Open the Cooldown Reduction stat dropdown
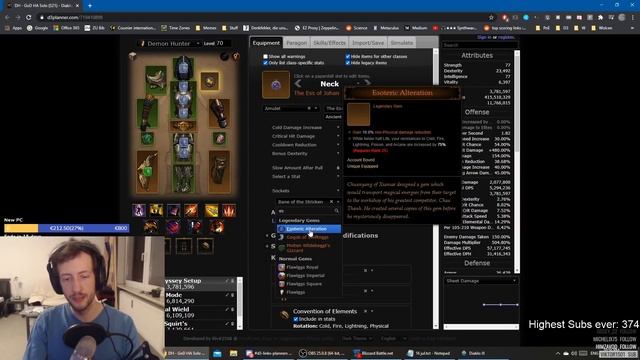Image resolution: width=640 pixels, height=360 pixels. tap(305, 144)
